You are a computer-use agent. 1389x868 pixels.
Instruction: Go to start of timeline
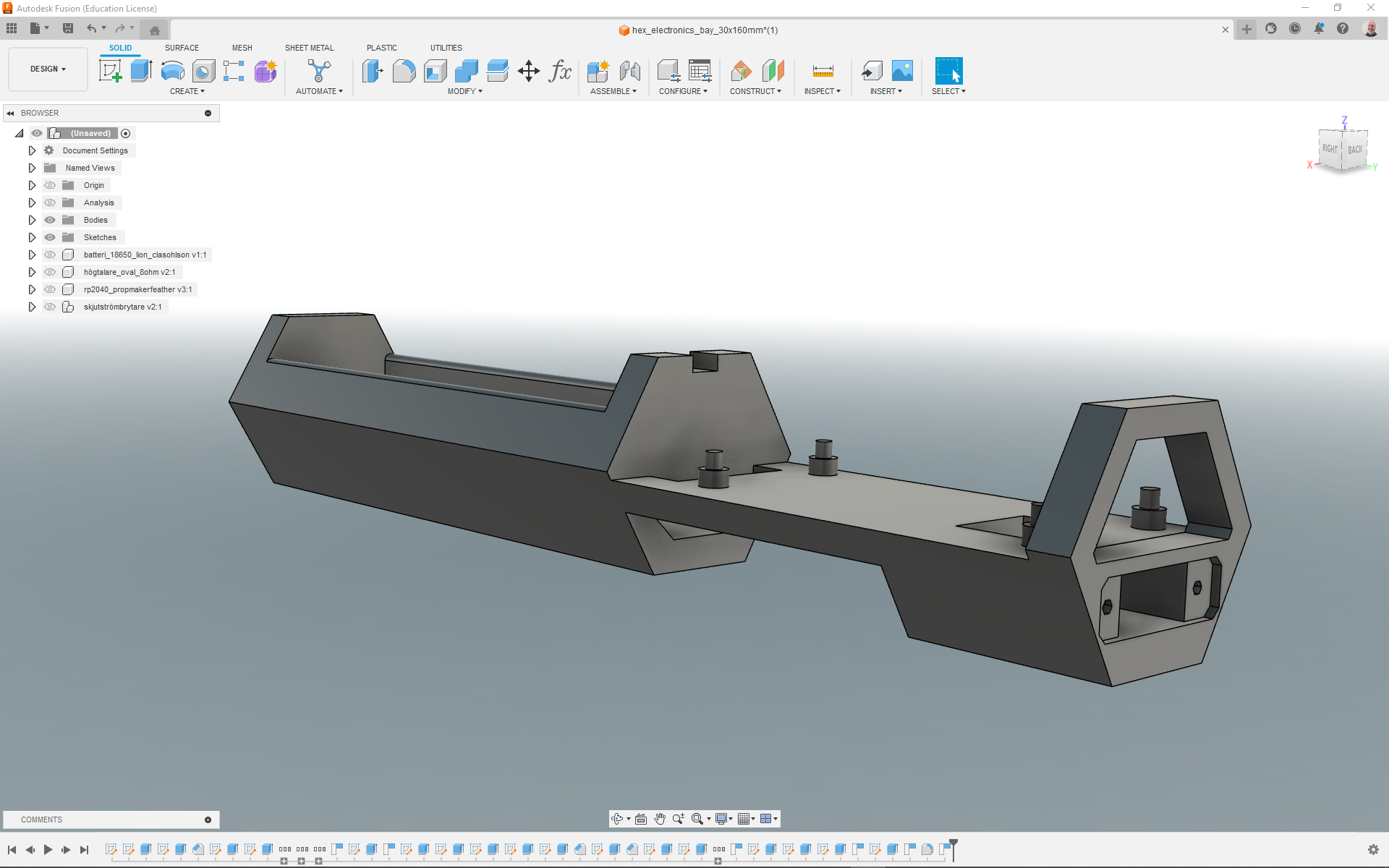pos(12,849)
